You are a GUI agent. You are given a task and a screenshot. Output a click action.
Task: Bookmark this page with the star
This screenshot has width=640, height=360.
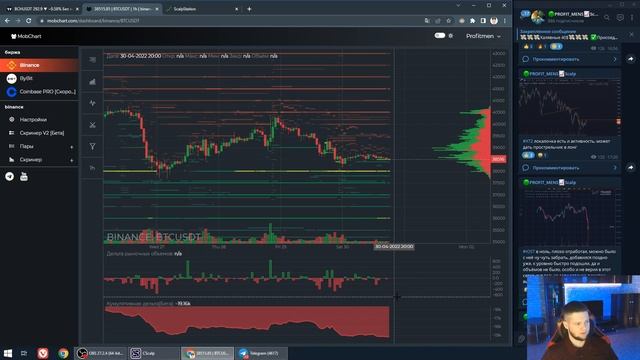pyautogui.click(x=449, y=20)
